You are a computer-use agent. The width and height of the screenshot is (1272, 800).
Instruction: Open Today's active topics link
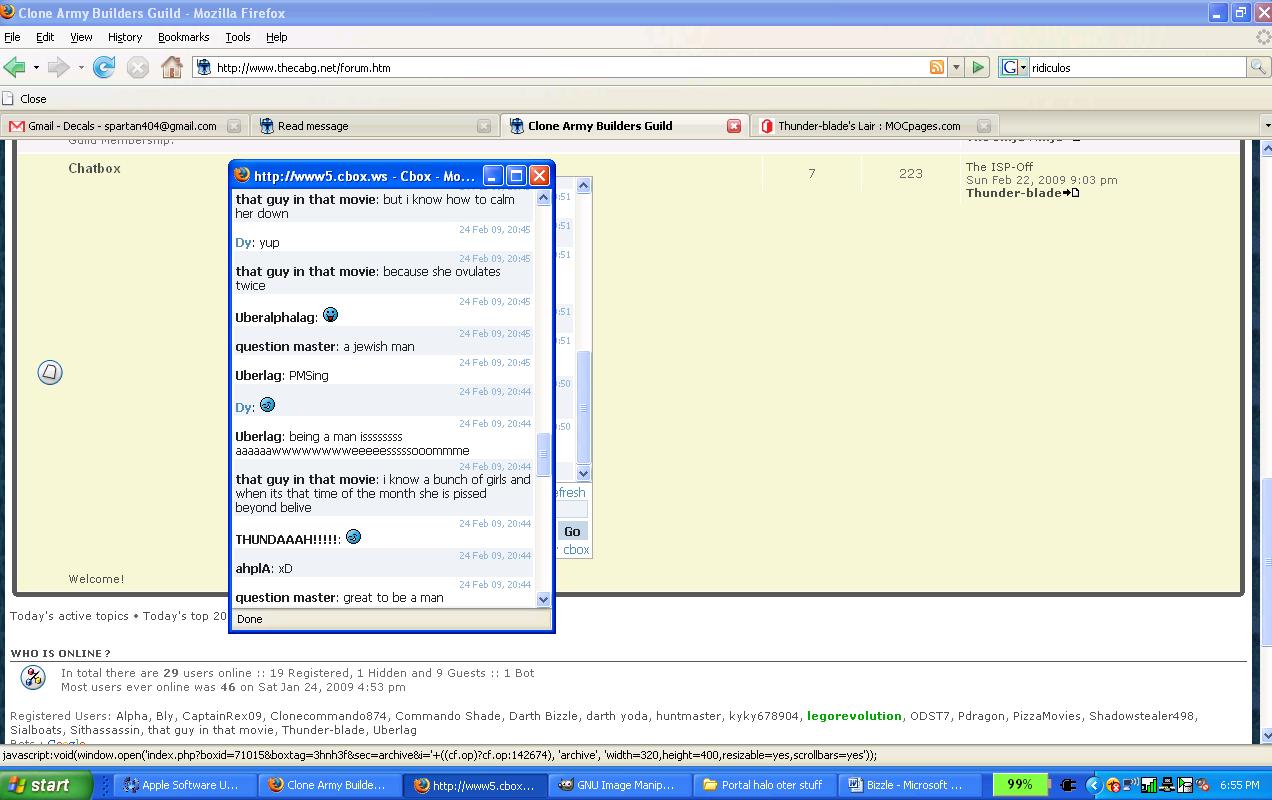click(69, 616)
